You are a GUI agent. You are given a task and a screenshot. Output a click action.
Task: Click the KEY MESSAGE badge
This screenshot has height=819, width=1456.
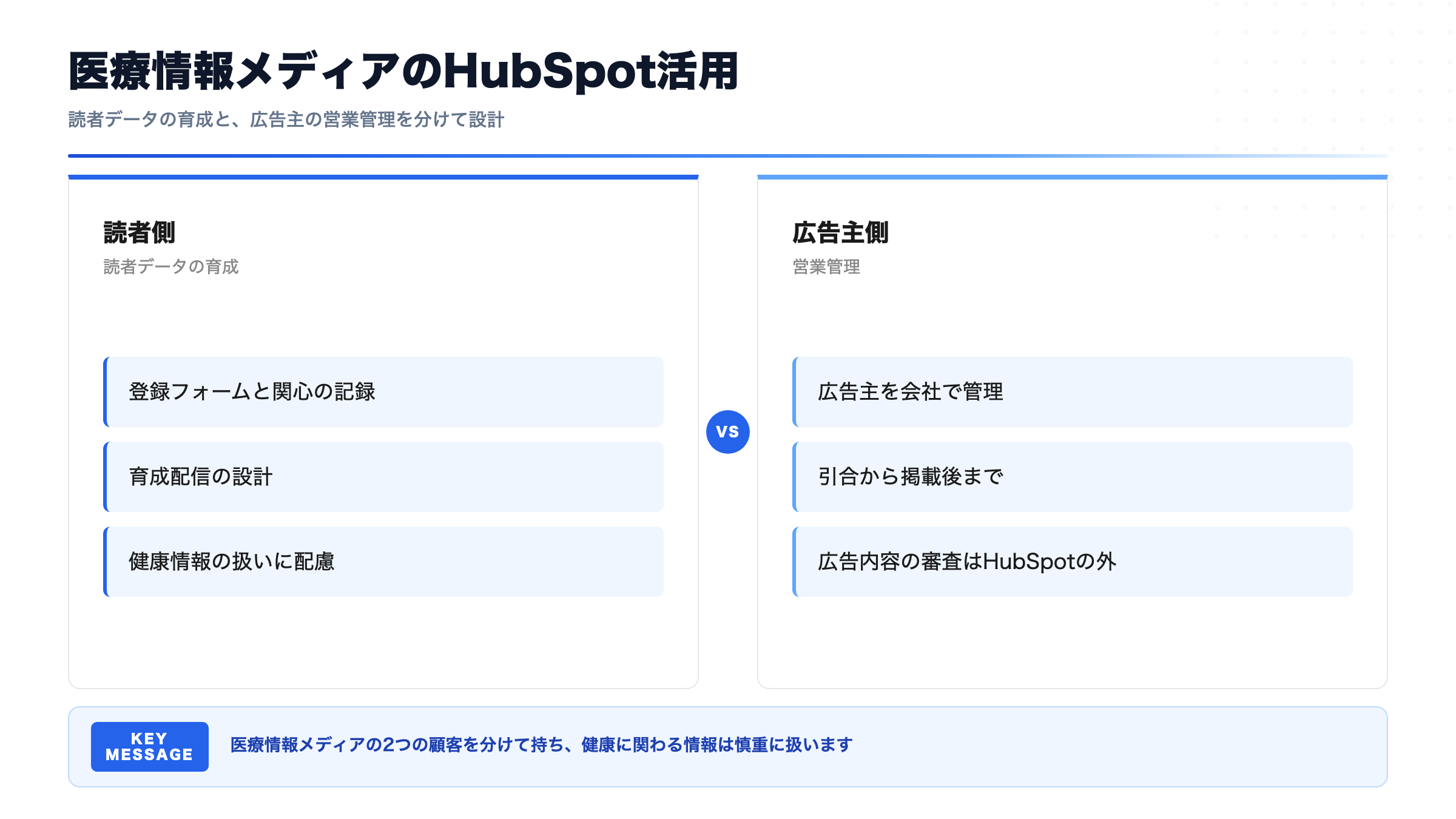pyautogui.click(x=150, y=747)
